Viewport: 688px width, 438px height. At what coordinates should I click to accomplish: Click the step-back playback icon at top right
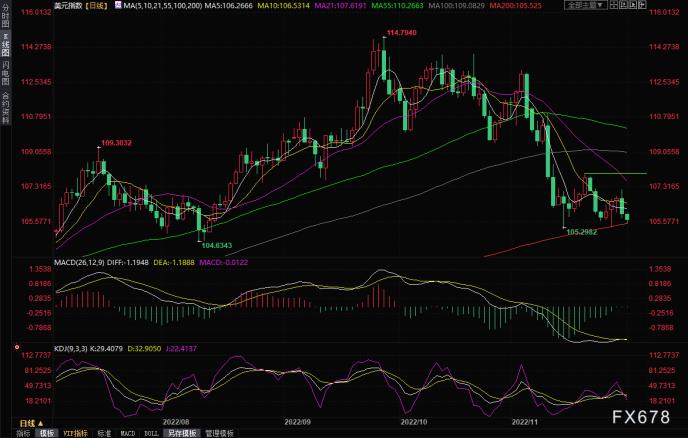[x=624, y=5]
